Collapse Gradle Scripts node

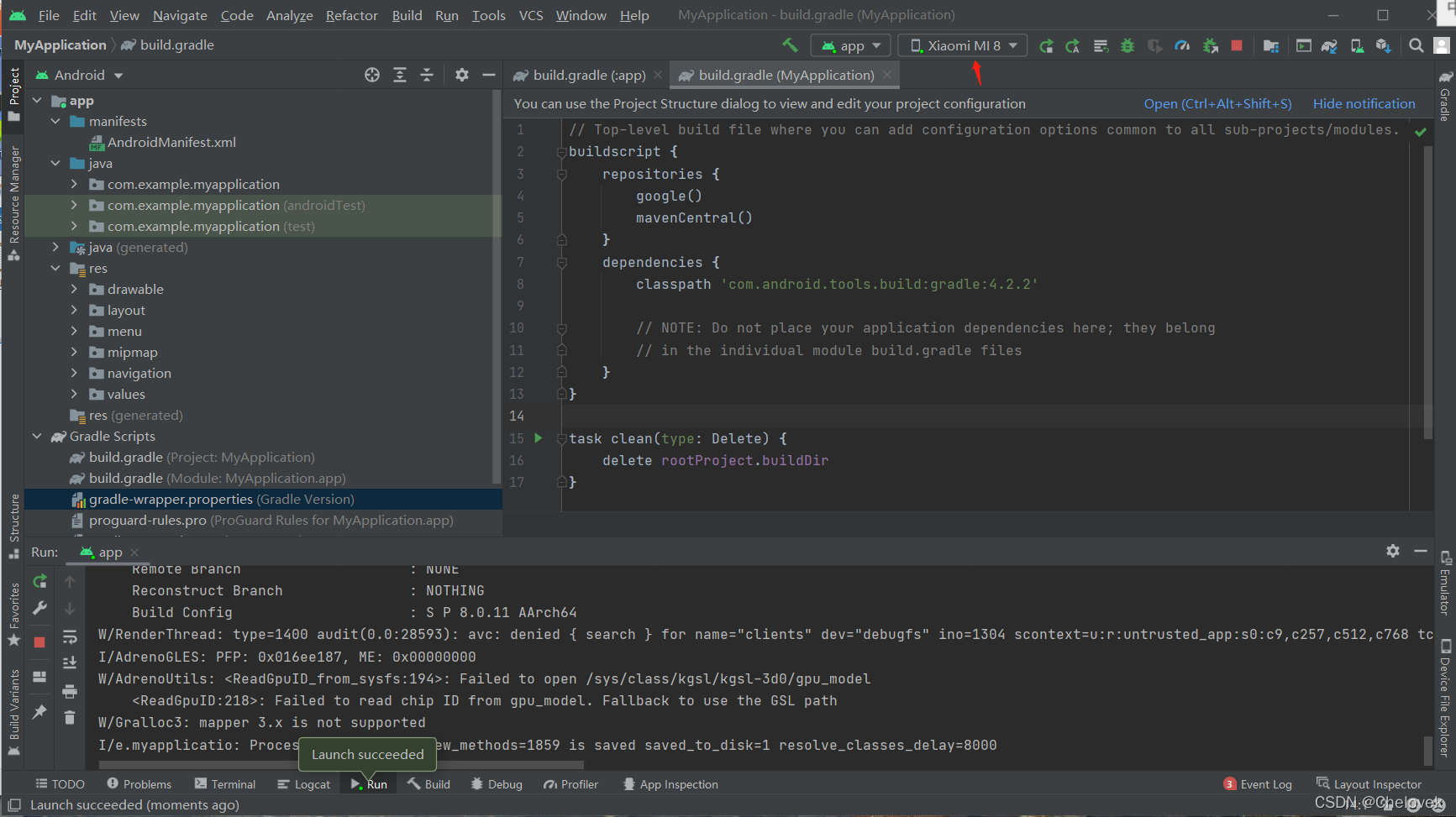pos(37,436)
